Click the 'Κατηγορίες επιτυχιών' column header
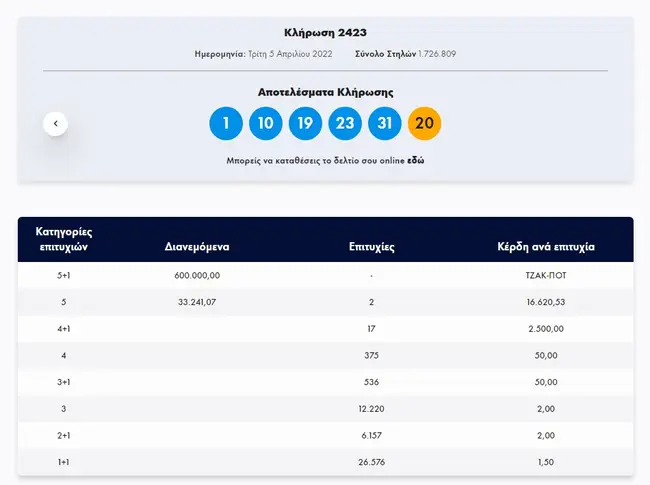The width and height of the screenshot is (650, 485). [65, 240]
